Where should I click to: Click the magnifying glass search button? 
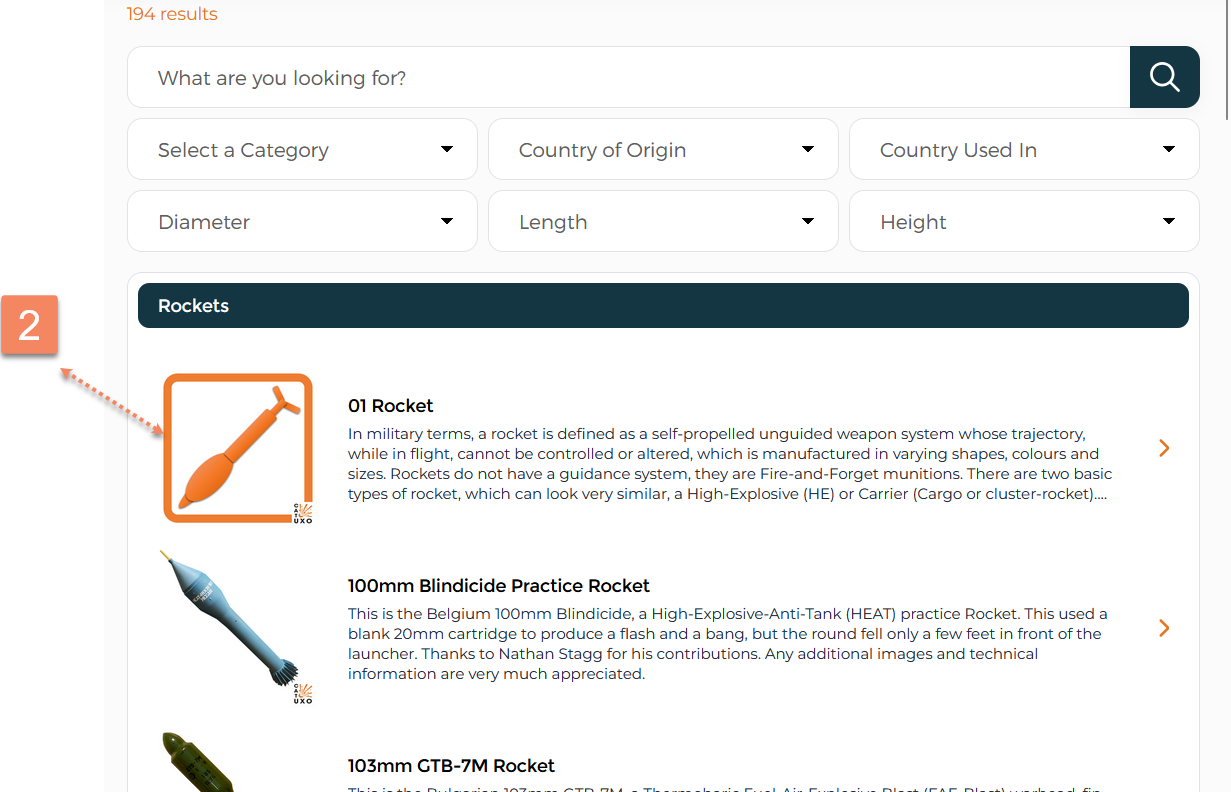click(1164, 77)
